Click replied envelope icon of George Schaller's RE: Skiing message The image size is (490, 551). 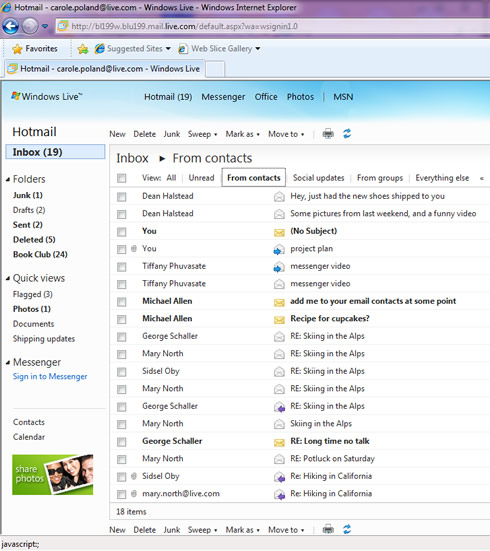pos(279,407)
